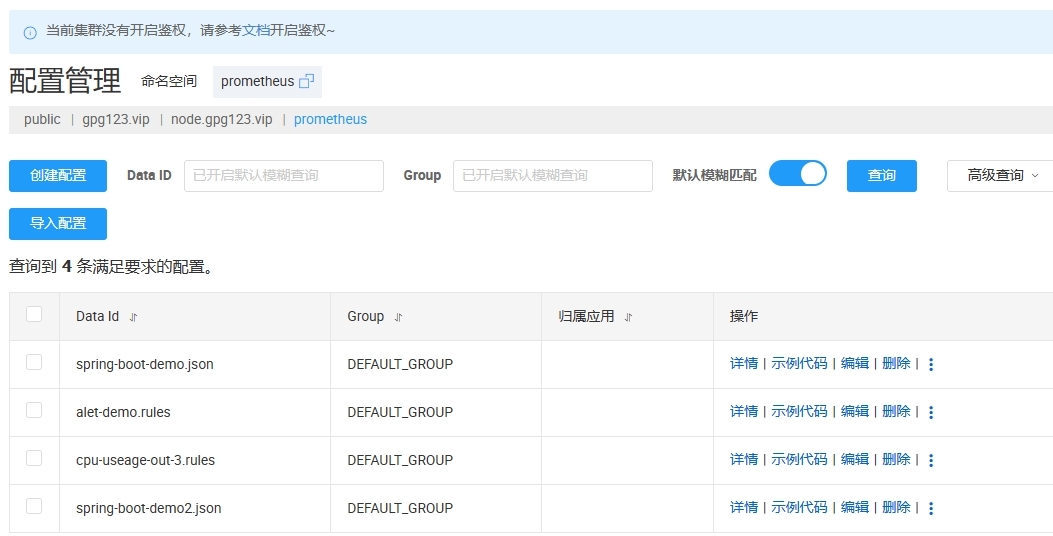The image size is (1053, 536).
Task: Click the sort icon beside Data Id header
Action: tap(133, 317)
